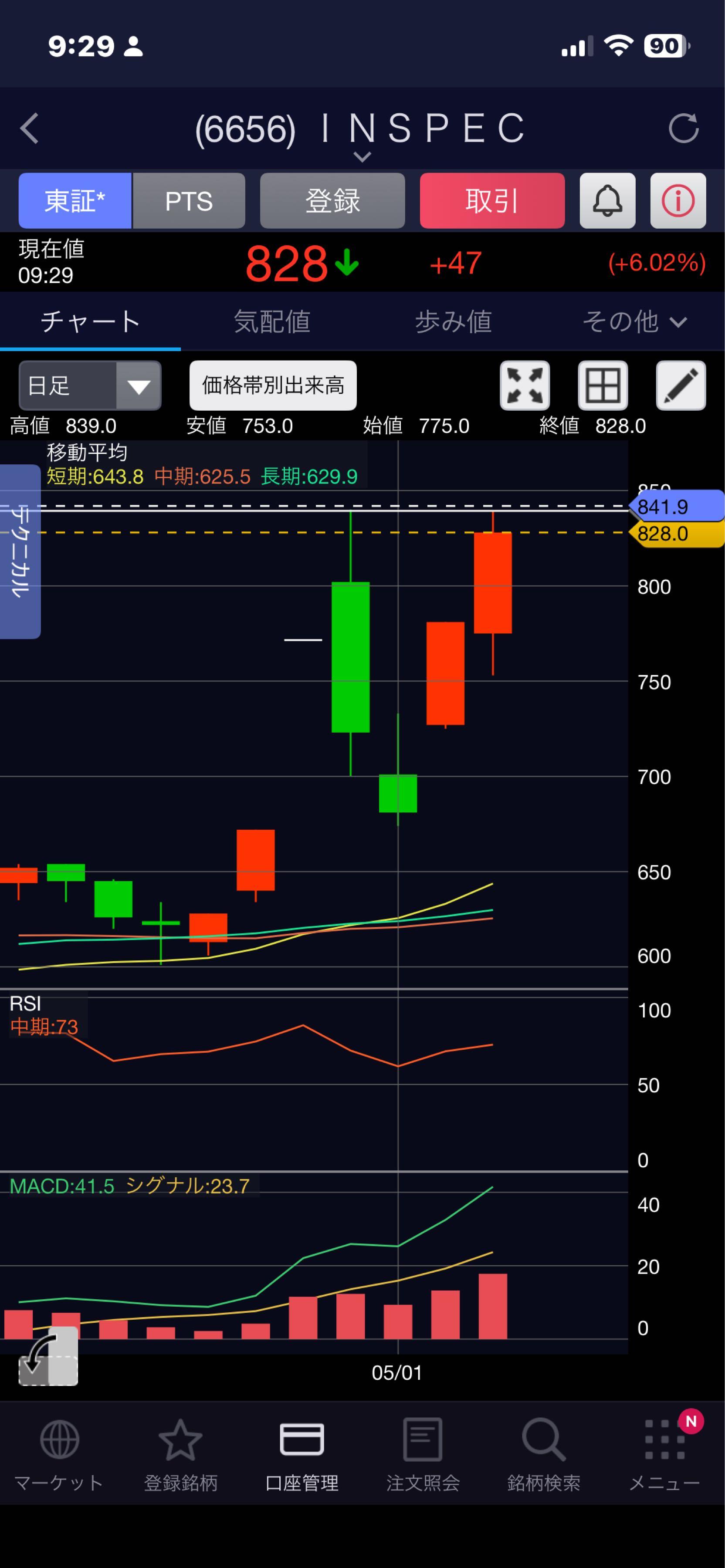Screen dimensions: 725x1568
Task: Tap the 短期:643.8 moving average label
Action: [x=95, y=476]
